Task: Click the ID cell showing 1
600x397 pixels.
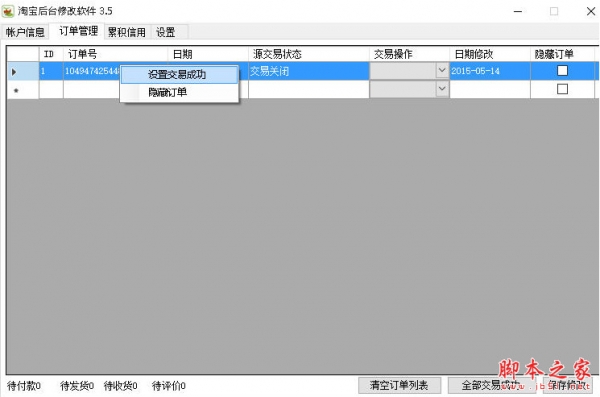Action: [51, 71]
